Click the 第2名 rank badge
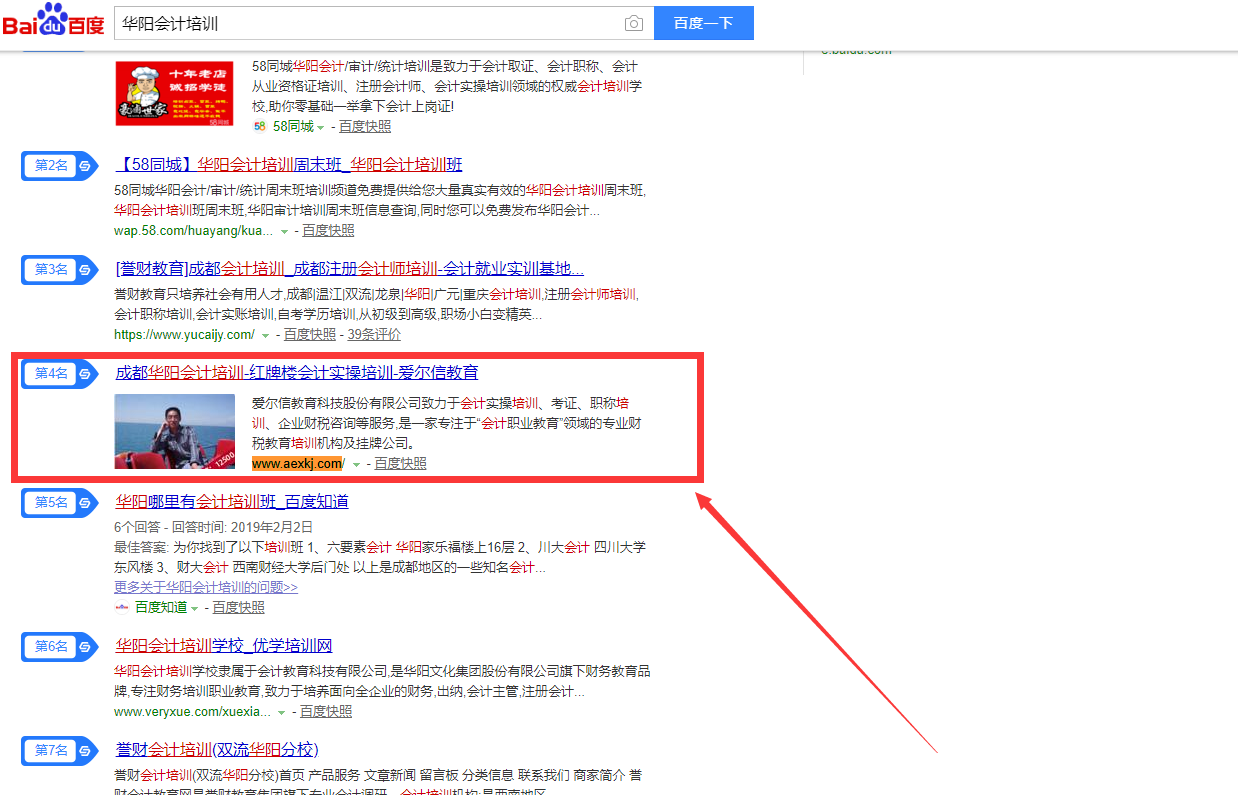Image resolution: width=1238 pixels, height=795 pixels. click(x=60, y=165)
